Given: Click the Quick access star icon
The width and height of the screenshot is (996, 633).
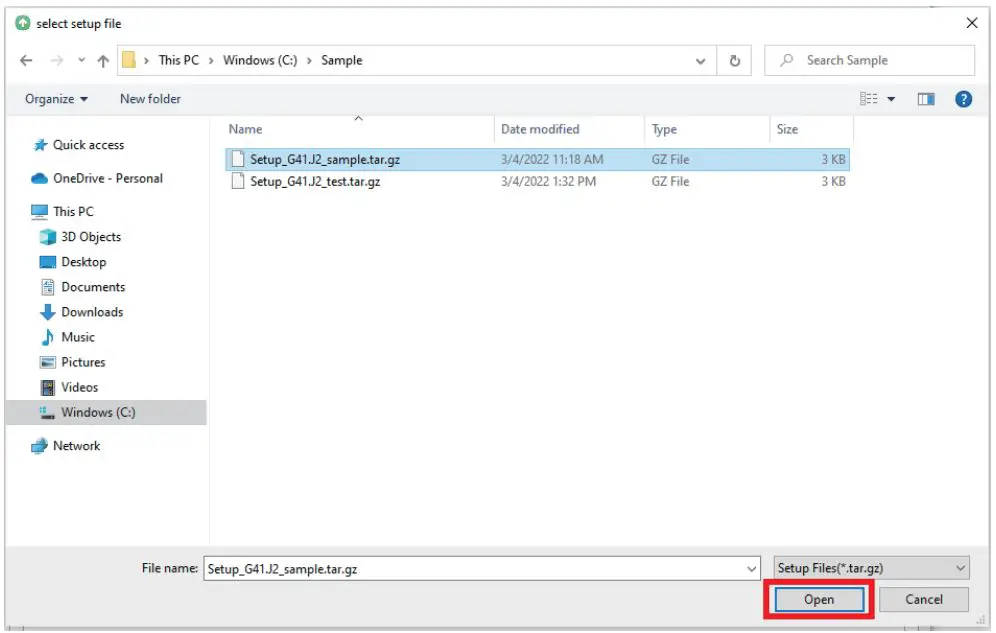Looking at the screenshot, I should [x=40, y=145].
